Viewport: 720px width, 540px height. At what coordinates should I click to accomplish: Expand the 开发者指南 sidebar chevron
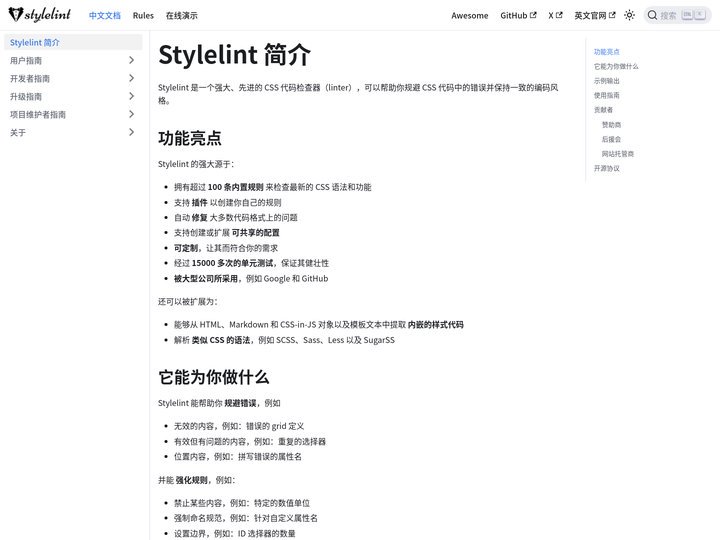pyautogui.click(x=131, y=78)
